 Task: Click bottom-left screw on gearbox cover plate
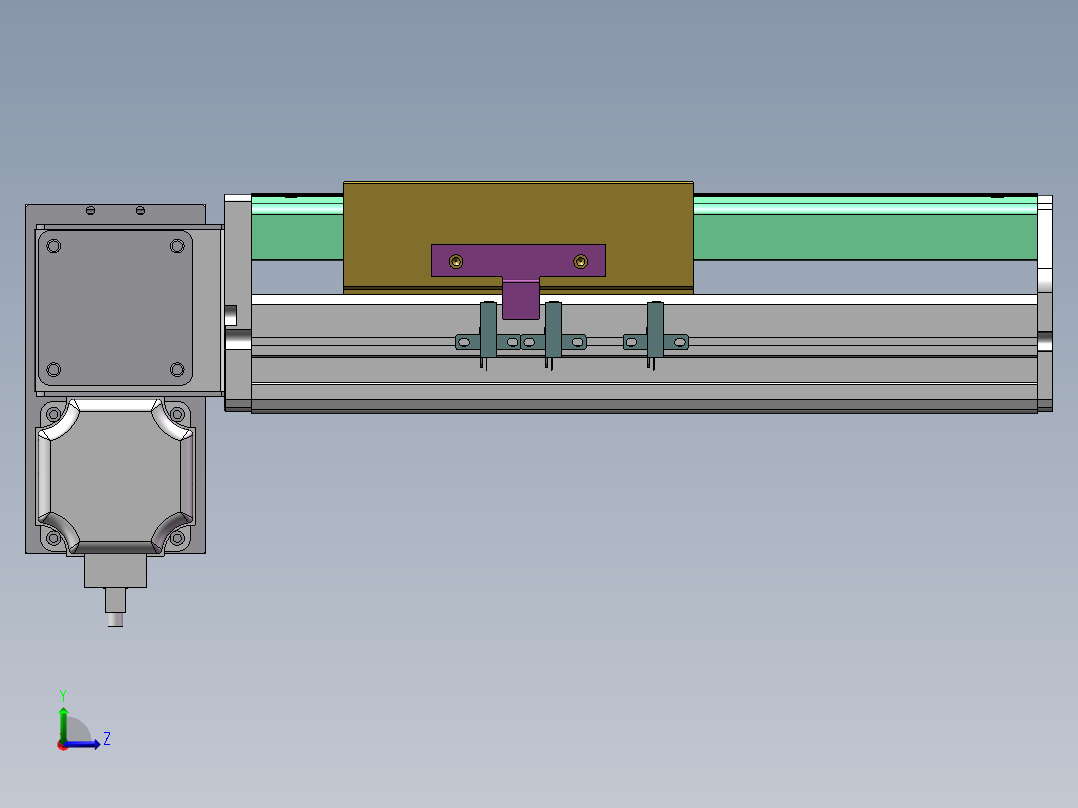(x=54, y=369)
